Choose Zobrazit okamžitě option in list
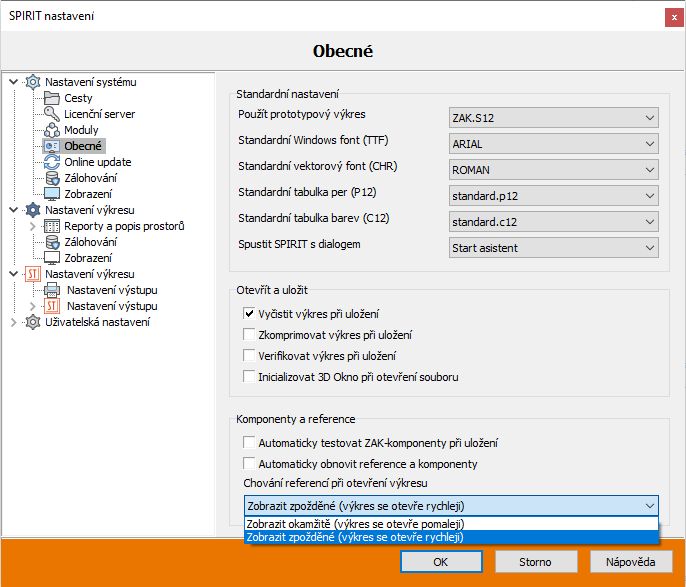Viewport: 686px width, 587px height. 451,523
